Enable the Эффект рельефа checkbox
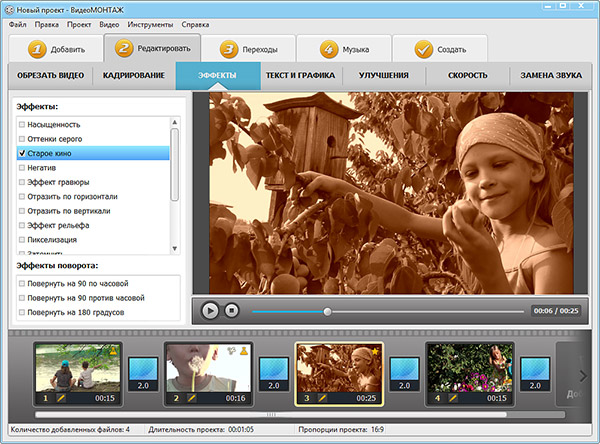 (22, 225)
